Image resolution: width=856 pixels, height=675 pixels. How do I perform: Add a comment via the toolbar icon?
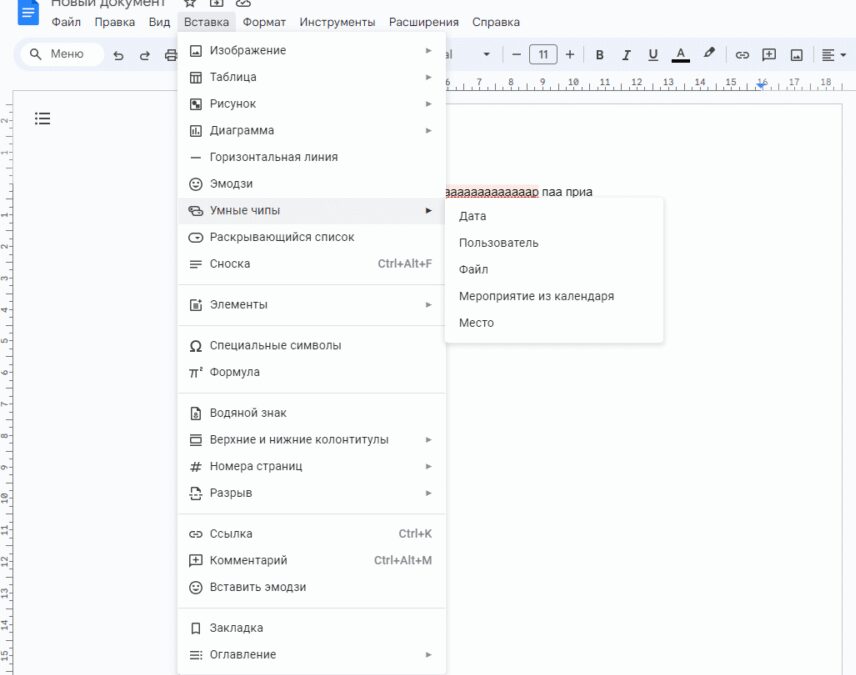coord(769,54)
